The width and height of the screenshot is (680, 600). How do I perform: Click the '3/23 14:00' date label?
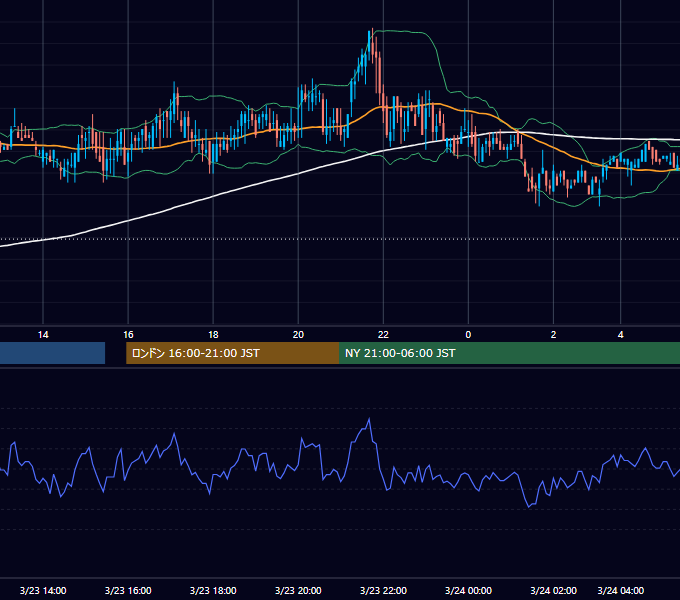coord(43,590)
